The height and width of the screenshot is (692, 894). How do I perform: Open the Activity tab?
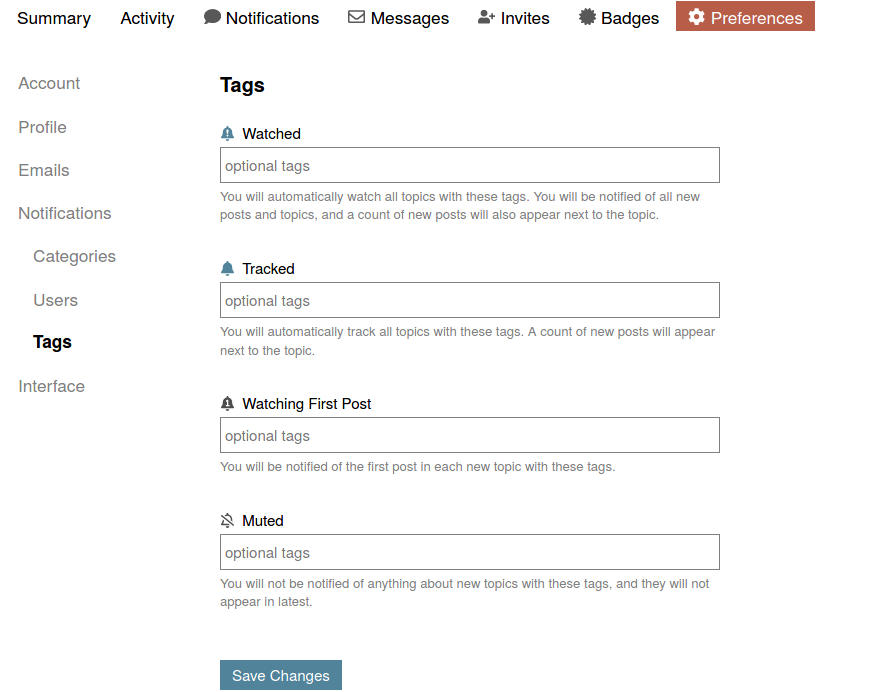147,18
